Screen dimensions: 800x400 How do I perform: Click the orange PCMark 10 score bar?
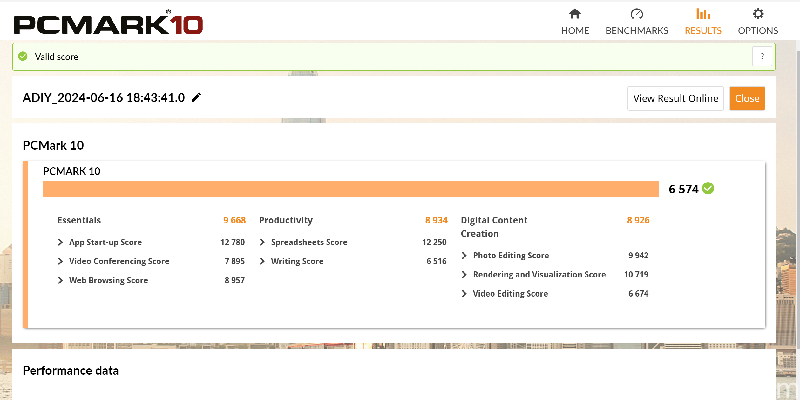[x=351, y=189]
